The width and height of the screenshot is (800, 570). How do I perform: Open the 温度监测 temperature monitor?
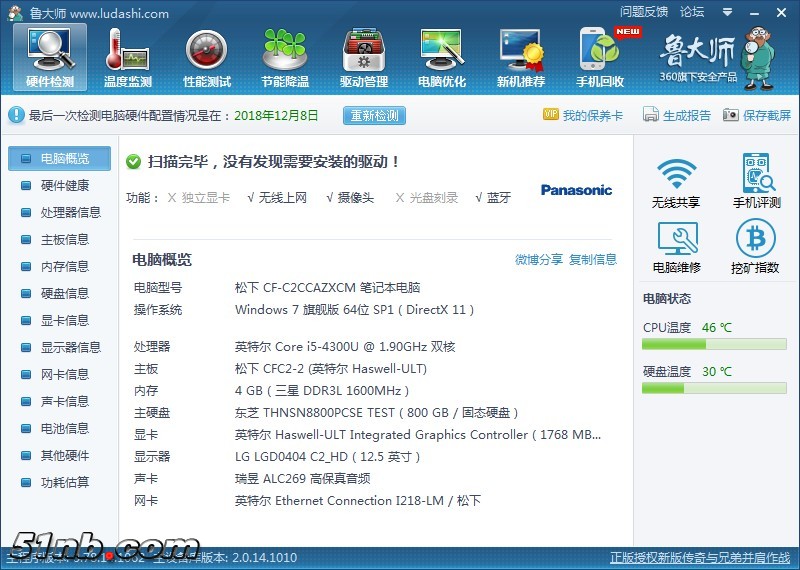[127, 57]
